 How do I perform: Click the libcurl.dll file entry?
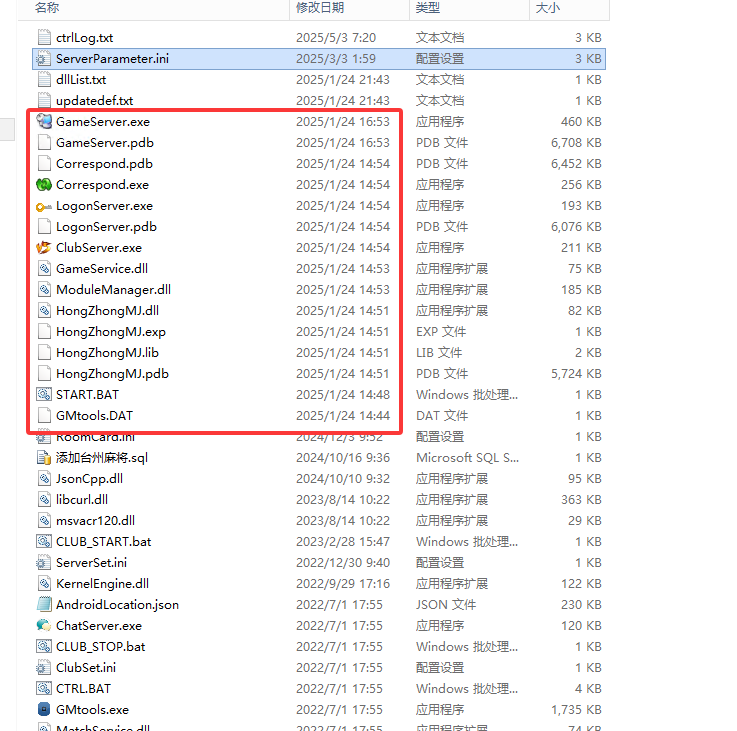[82, 499]
